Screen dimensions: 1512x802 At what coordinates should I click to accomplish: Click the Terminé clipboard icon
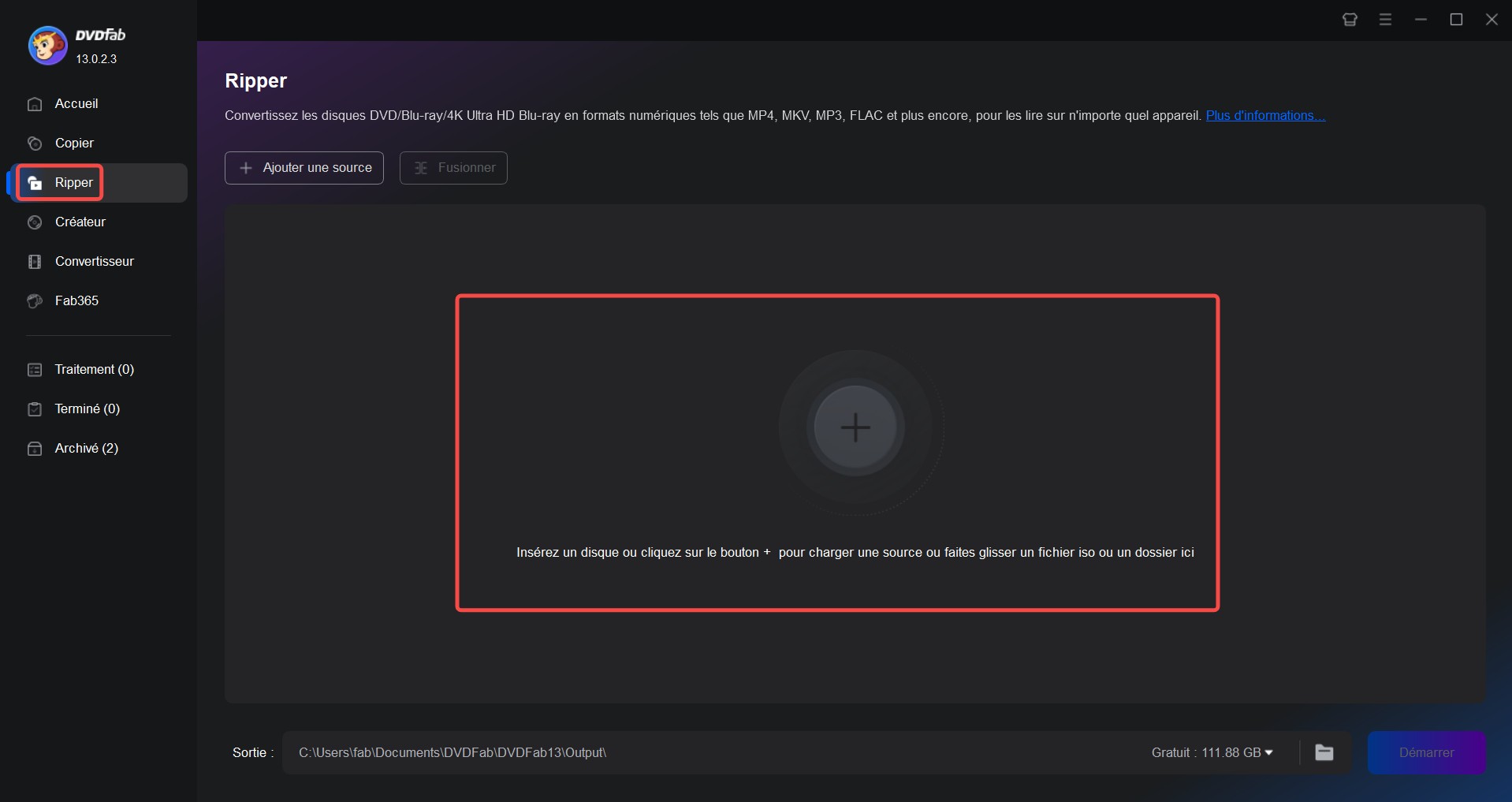[x=35, y=409]
